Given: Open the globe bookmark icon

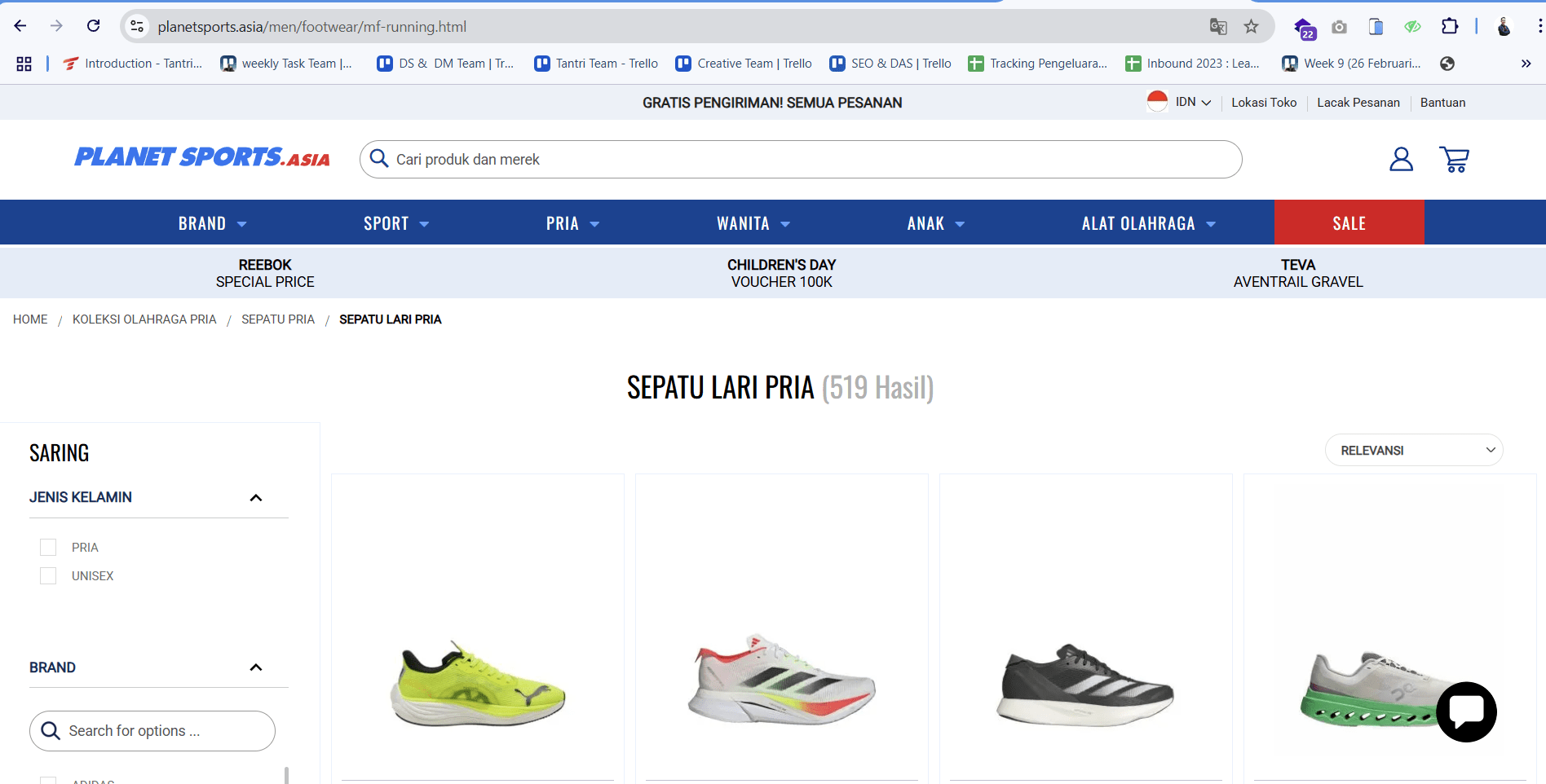Looking at the screenshot, I should 1447,64.
